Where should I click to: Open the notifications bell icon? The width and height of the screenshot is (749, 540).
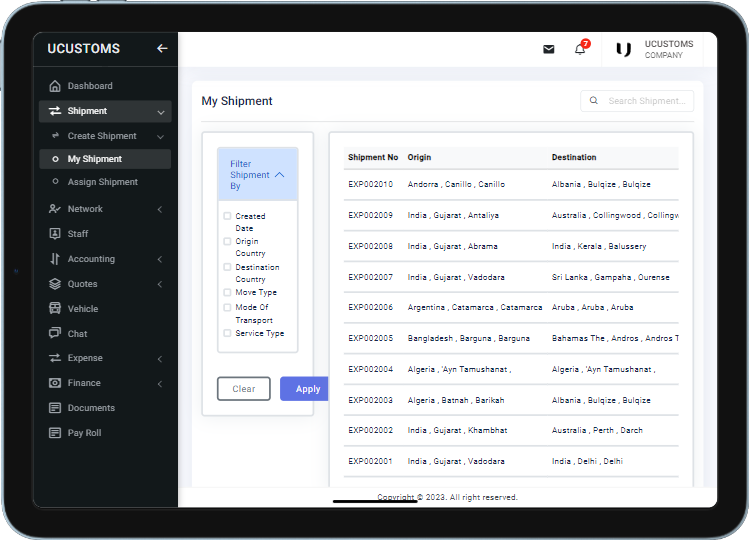coord(579,49)
